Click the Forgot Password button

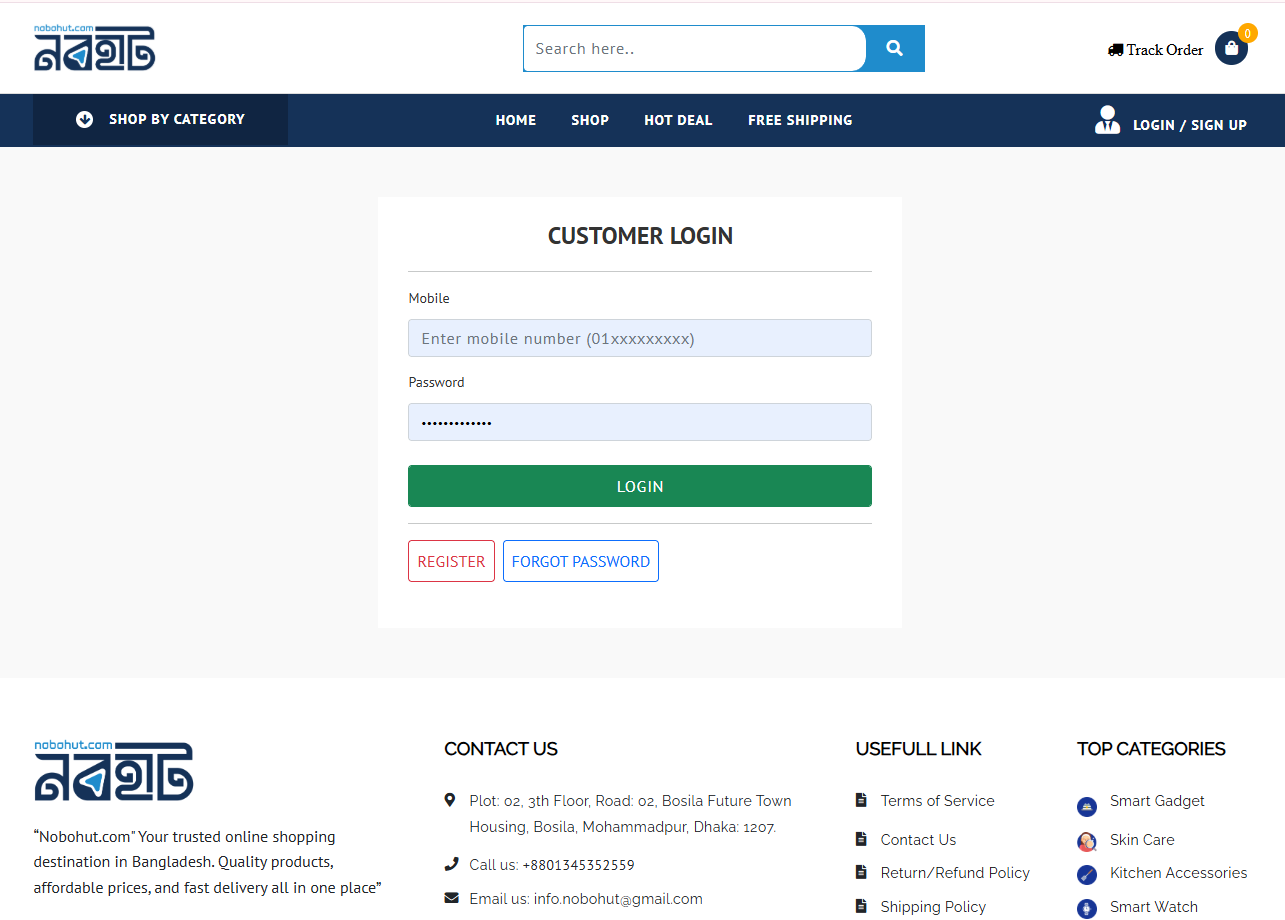tap(581, 561)
